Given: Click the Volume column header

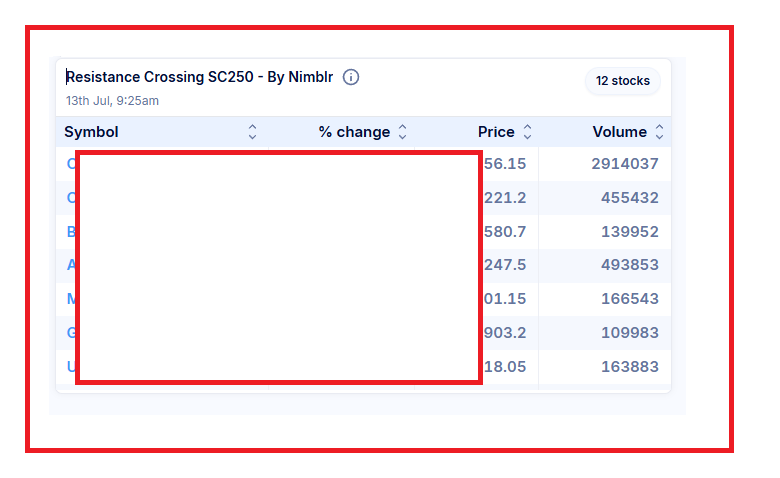Looking at the screenshot, I should (619, 132).
